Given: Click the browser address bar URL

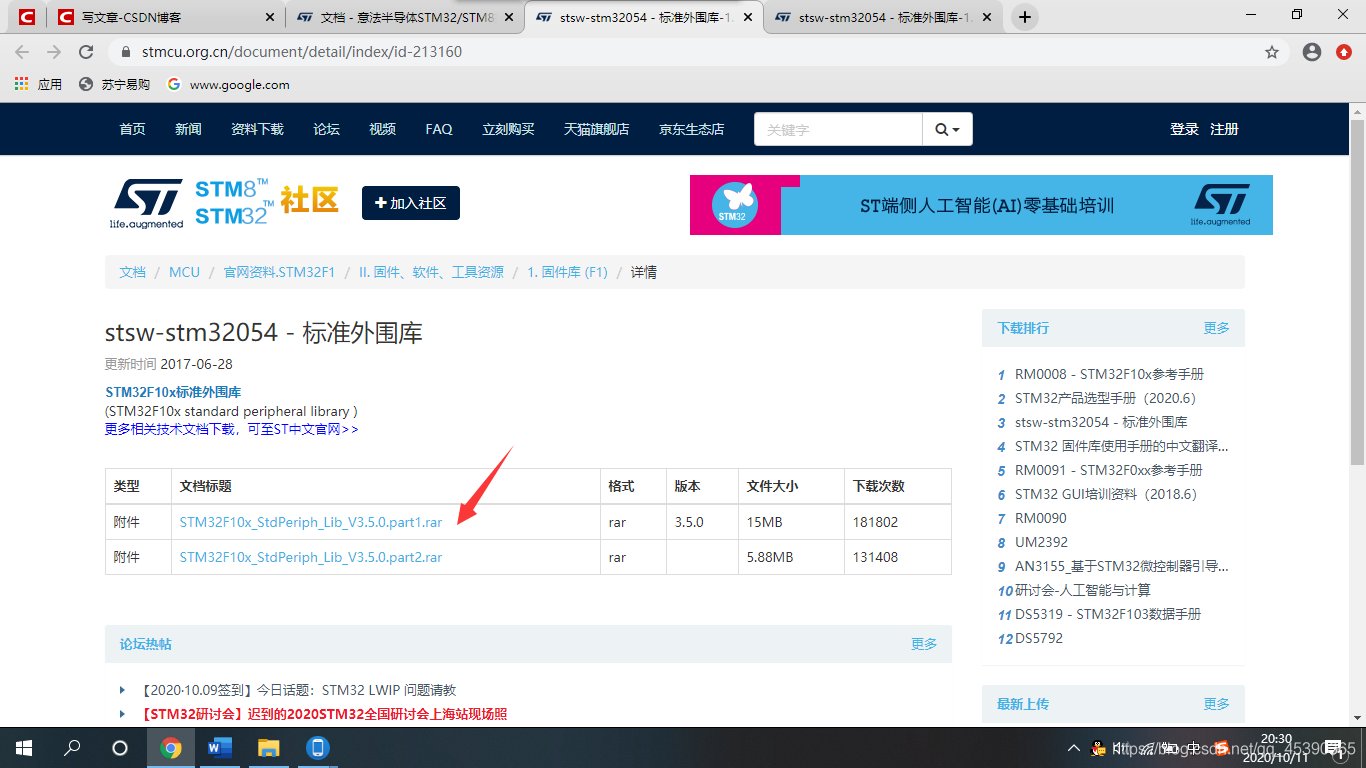Looking at the screenshot, I should (x=302, y=52).
